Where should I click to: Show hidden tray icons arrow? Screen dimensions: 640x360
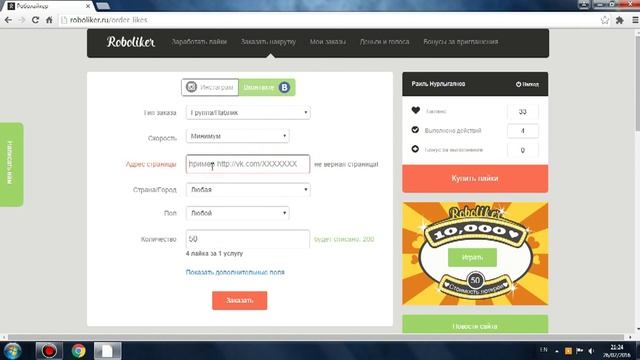(x=557, y=351)
